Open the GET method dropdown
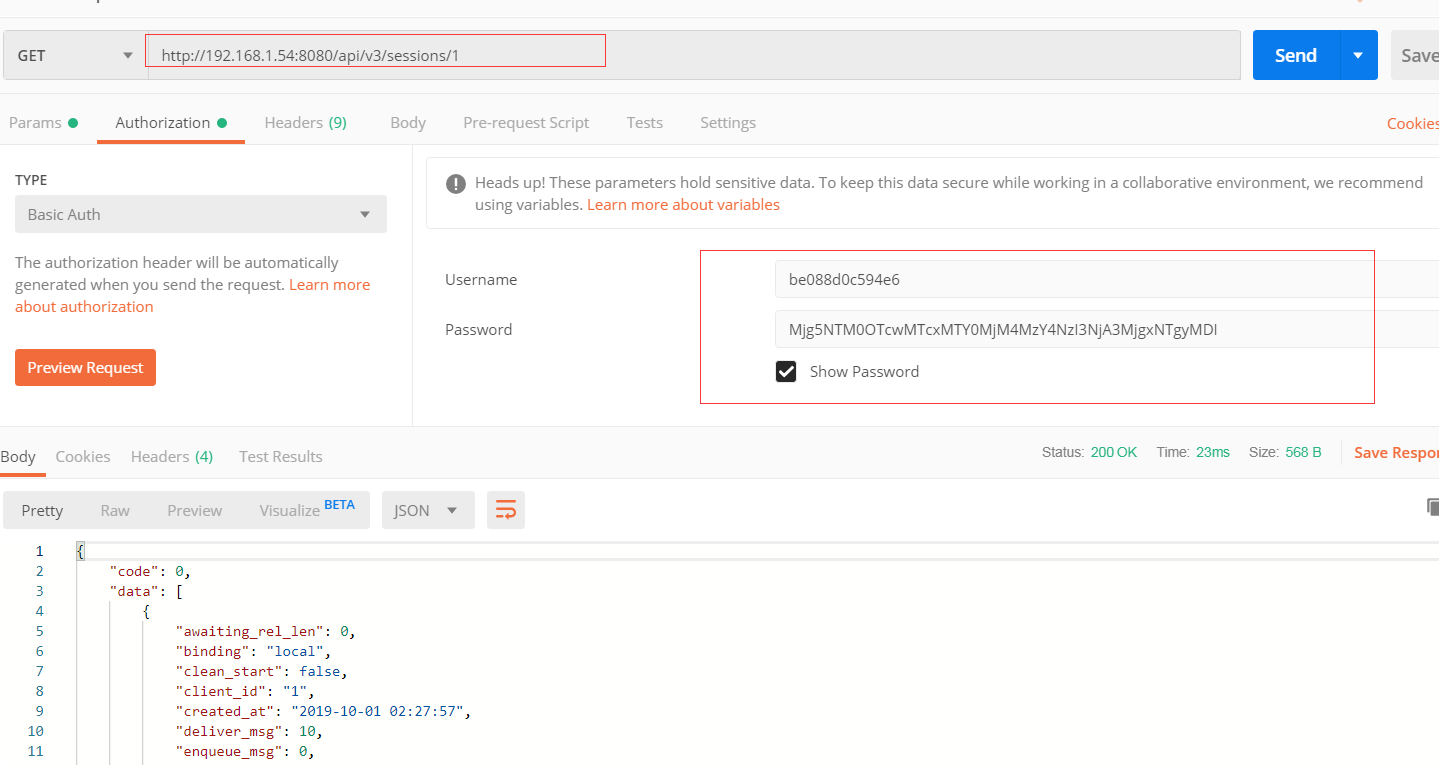Image resolution: width=1439 pixels, height=765 pixels. coord(75,56)
